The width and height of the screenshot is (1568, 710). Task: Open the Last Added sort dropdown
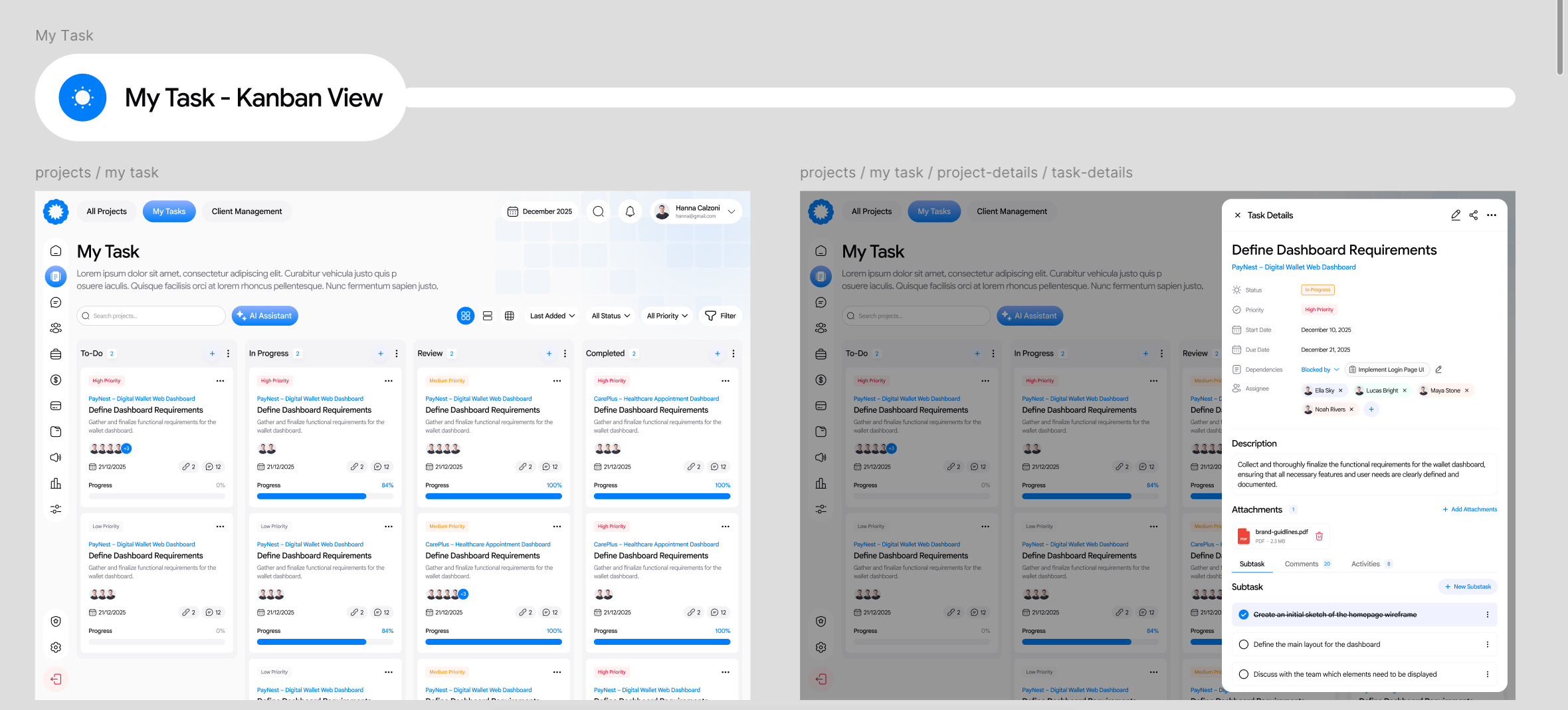(552, 316)
